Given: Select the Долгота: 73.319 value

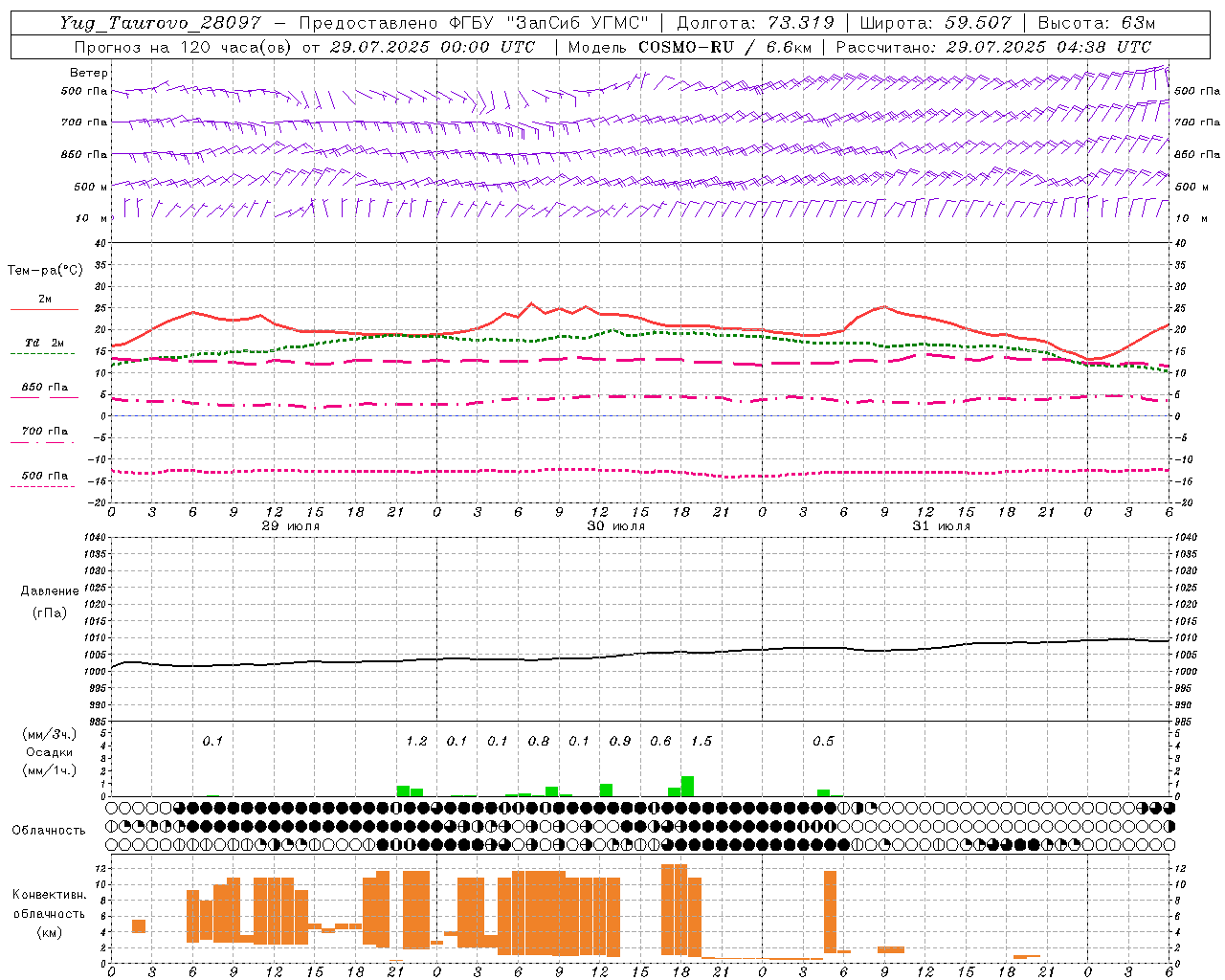Looking at the screenshot, I should pyautogui.click(x=755, y=23).
